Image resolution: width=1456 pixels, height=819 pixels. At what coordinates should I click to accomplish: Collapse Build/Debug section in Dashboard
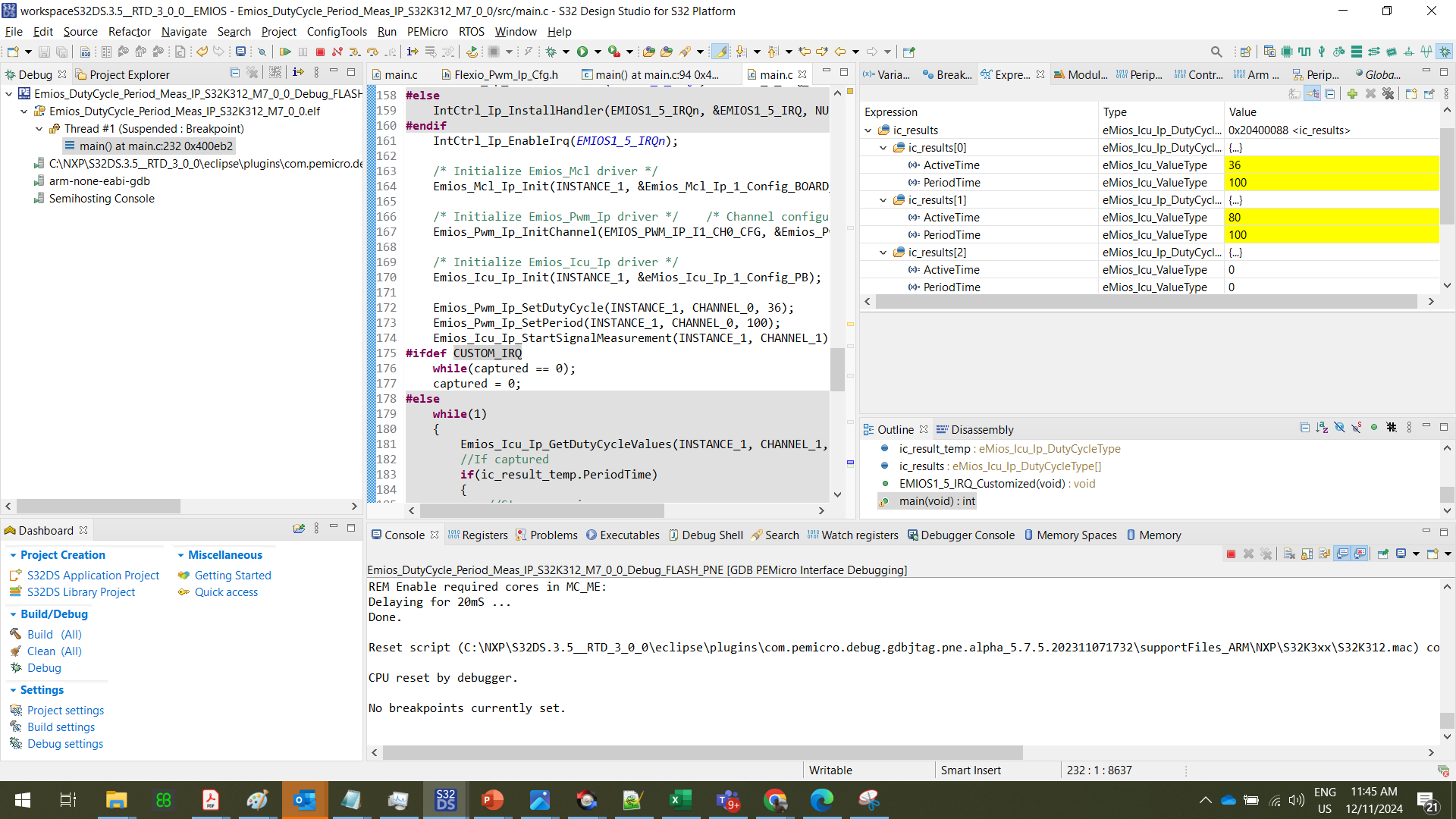(13, 614)
